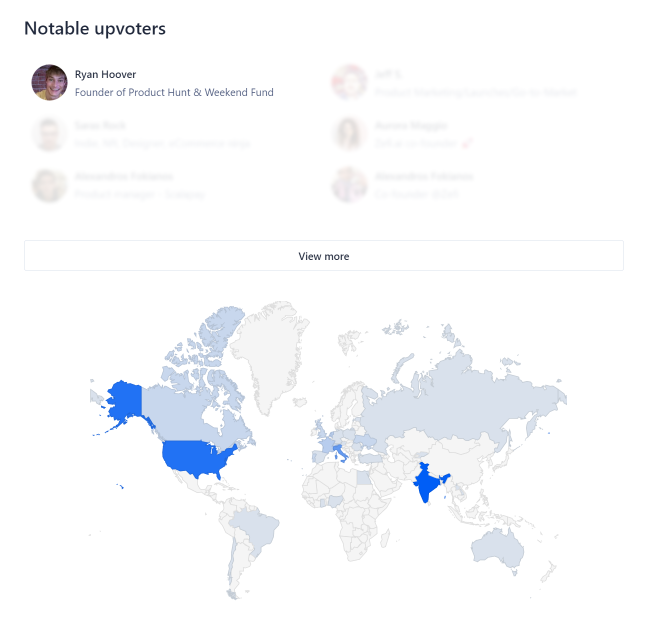This screenshot has width=649, height=629.
Task: Select the contiguous United States on the map
Action: pyautogui.click(x=197, y=459)
